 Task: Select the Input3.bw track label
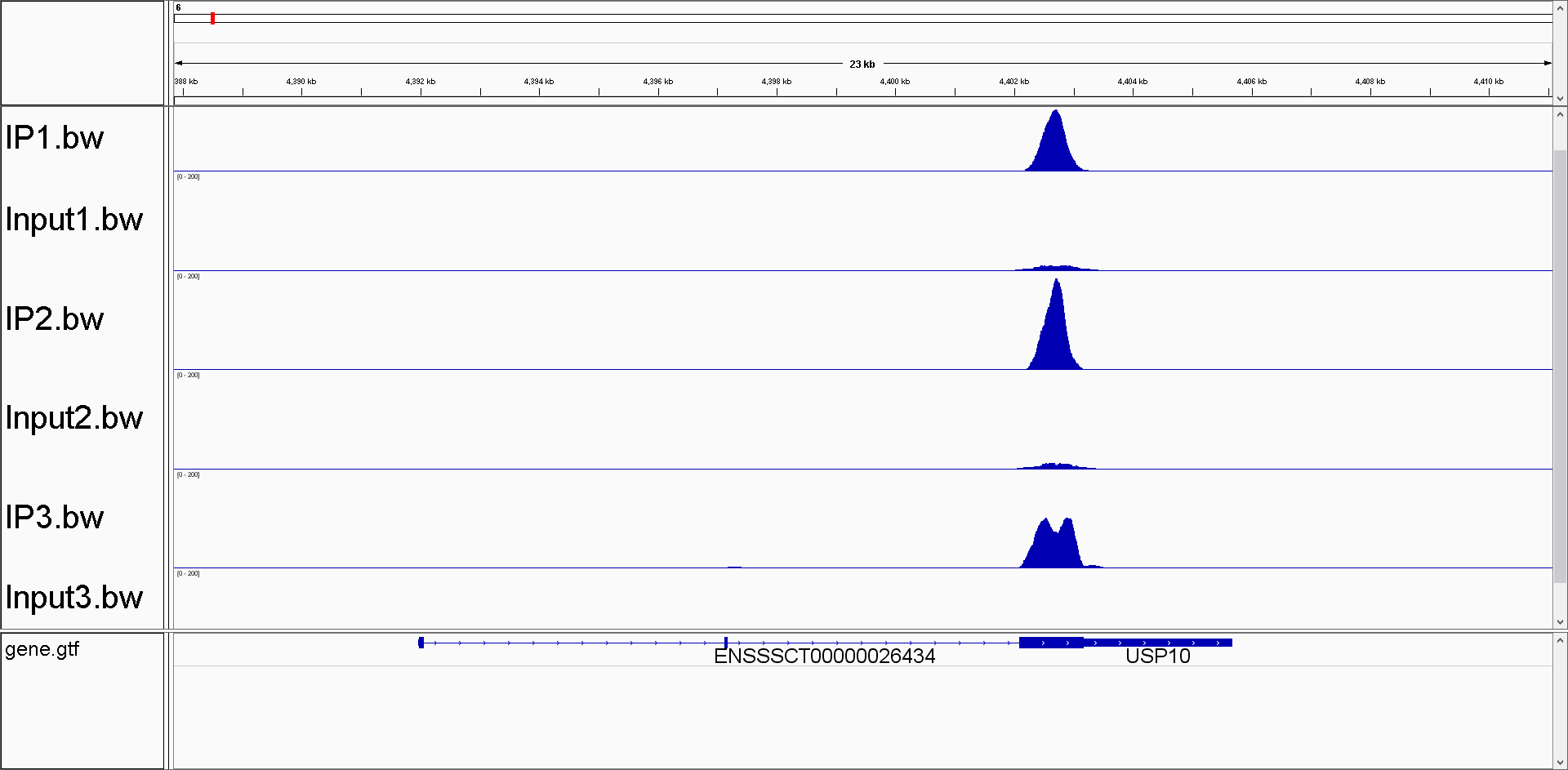[x=74, y=598]
